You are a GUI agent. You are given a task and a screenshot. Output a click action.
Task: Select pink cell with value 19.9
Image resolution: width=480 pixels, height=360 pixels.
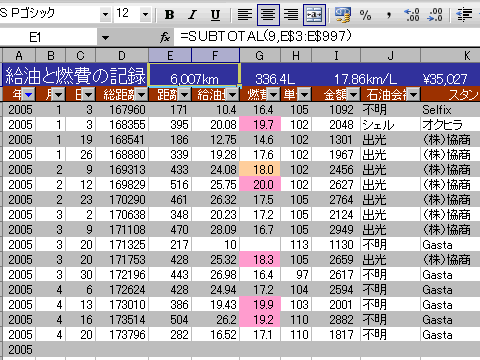tap(260, 305)
